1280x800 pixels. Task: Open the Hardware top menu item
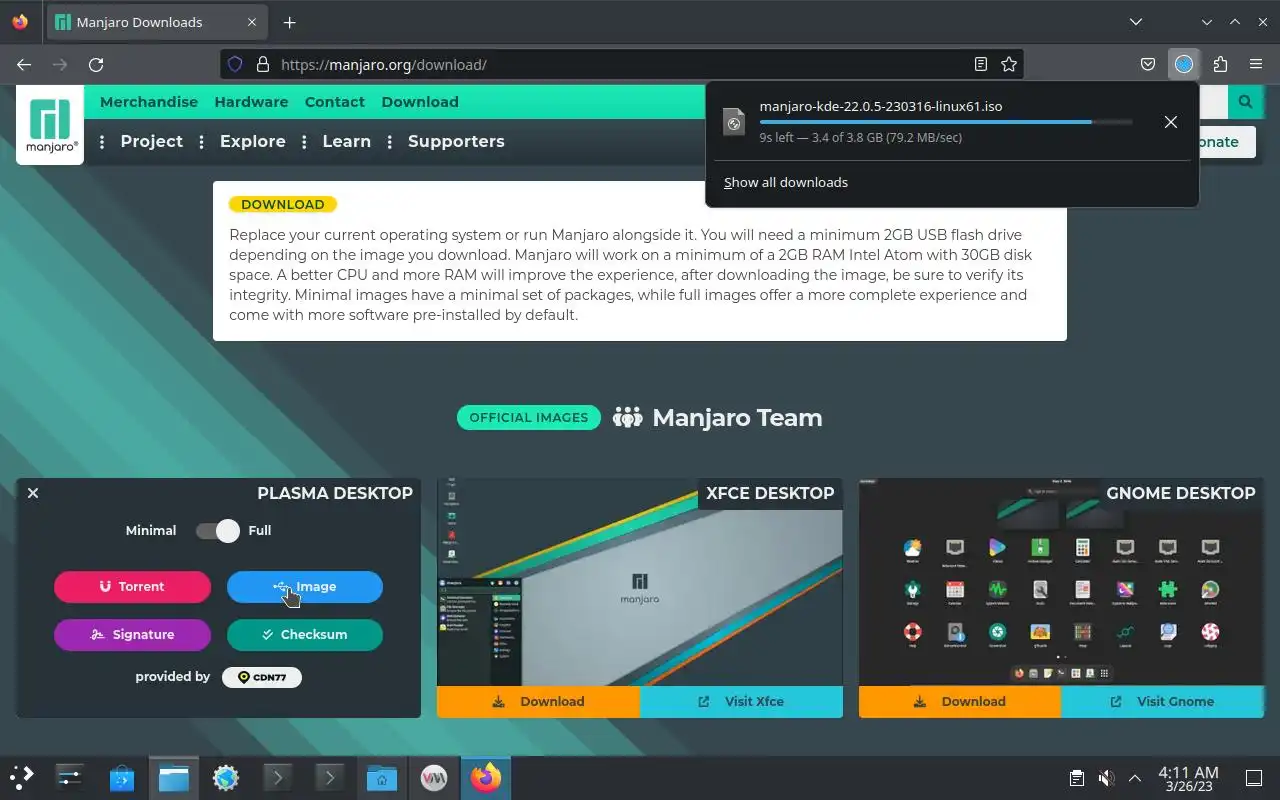click(x=251, y=102)
